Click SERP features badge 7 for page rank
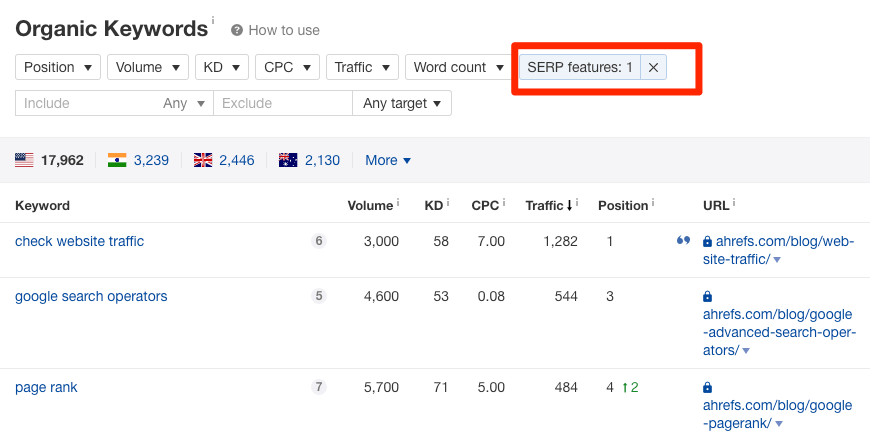The height and width of the screenshot is (441, 870). tap(319, 387)
